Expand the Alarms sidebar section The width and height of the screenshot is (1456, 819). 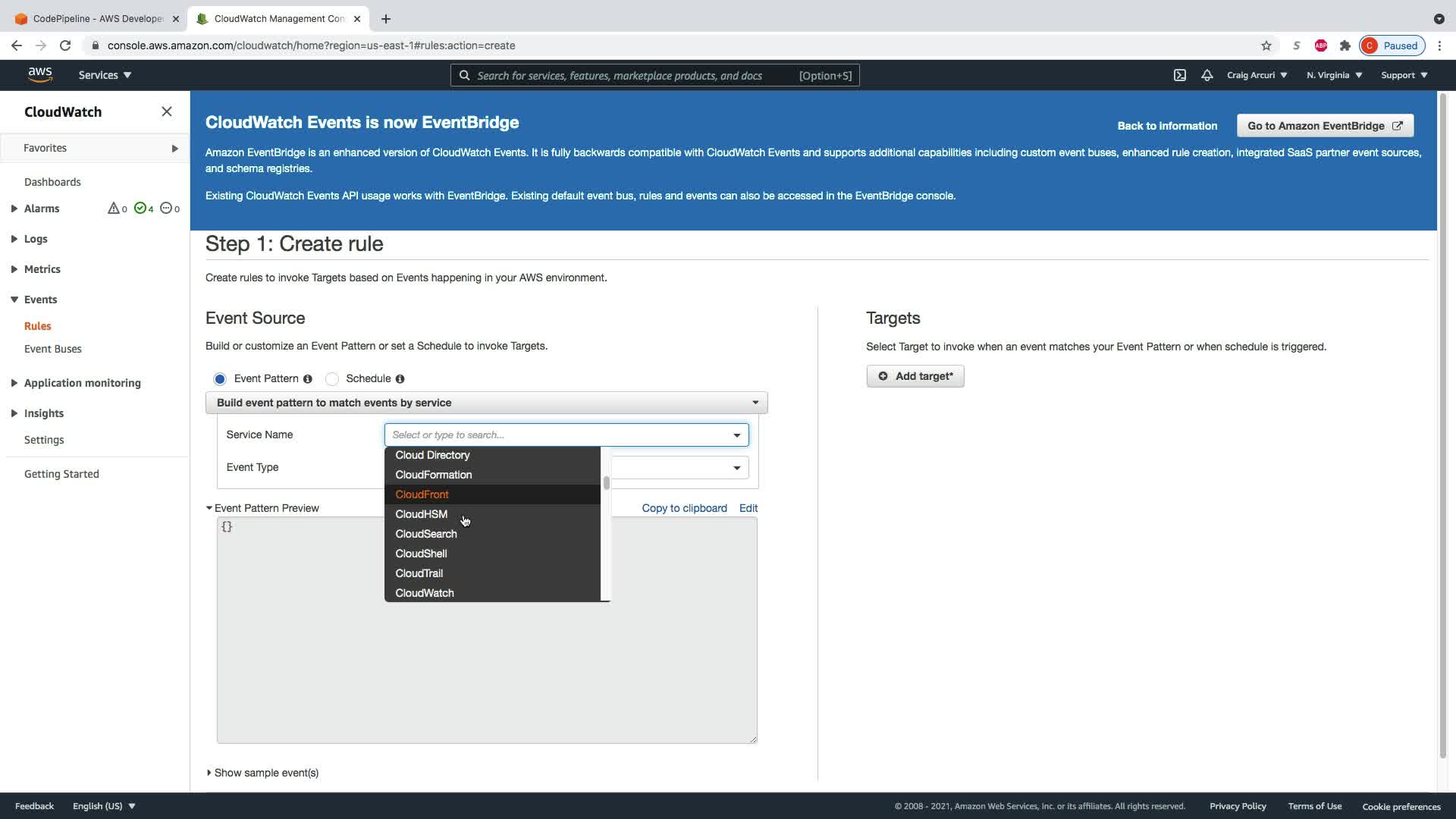14,209
